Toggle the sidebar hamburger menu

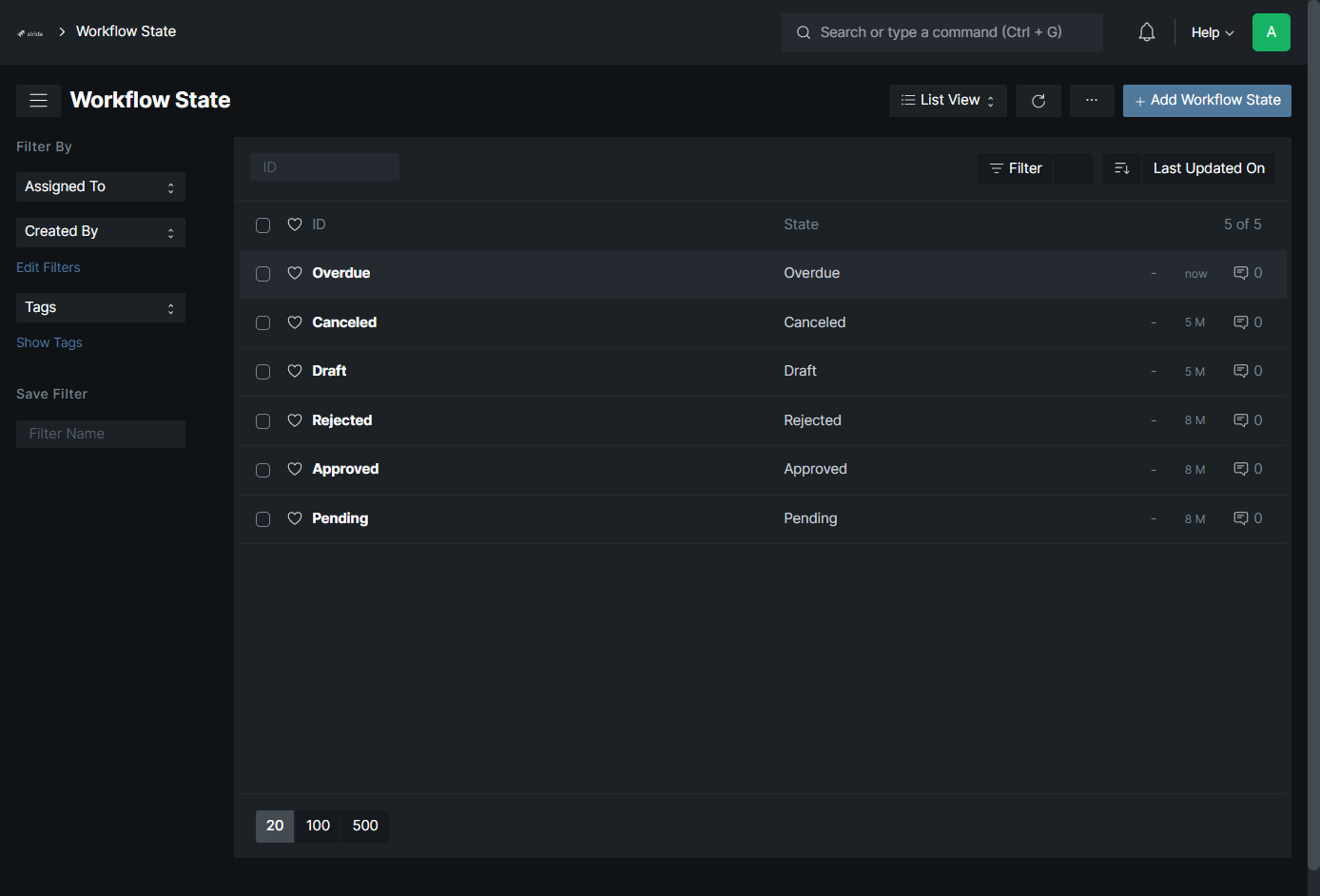(38, 100)
